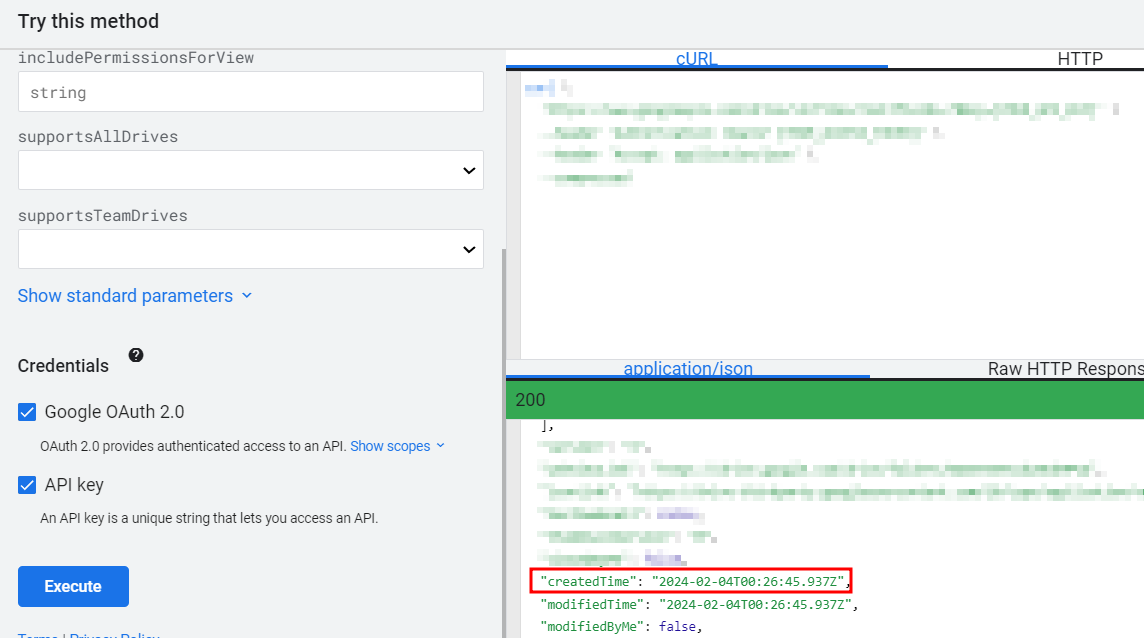The image size is (1144, 638).
Task: Focus the includePermissionsForView string field
Action: point(250,92)
